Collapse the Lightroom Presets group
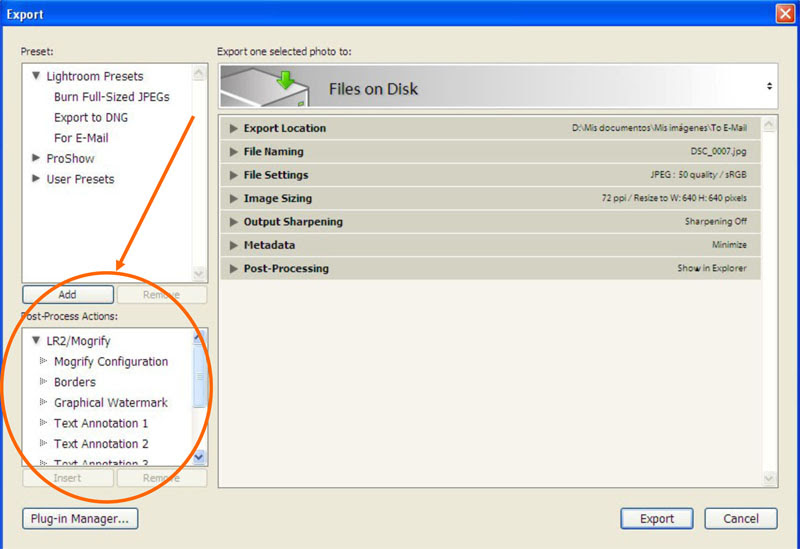800x549 pixels. click(36, 76)
